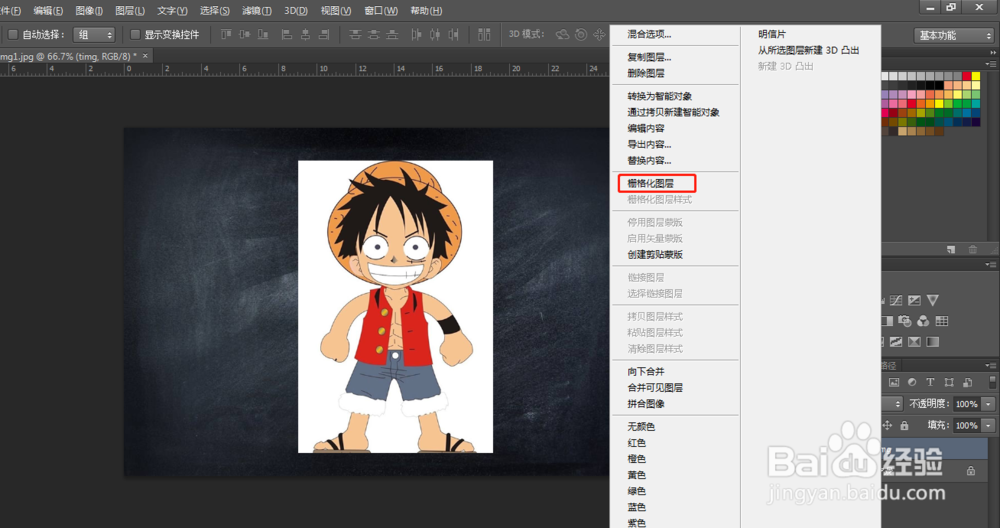The height and width of the screenshot is (528, 1000).
Task: Add Photo Filter adjustment
Action: pyautogui.click(x=905, y=321)
